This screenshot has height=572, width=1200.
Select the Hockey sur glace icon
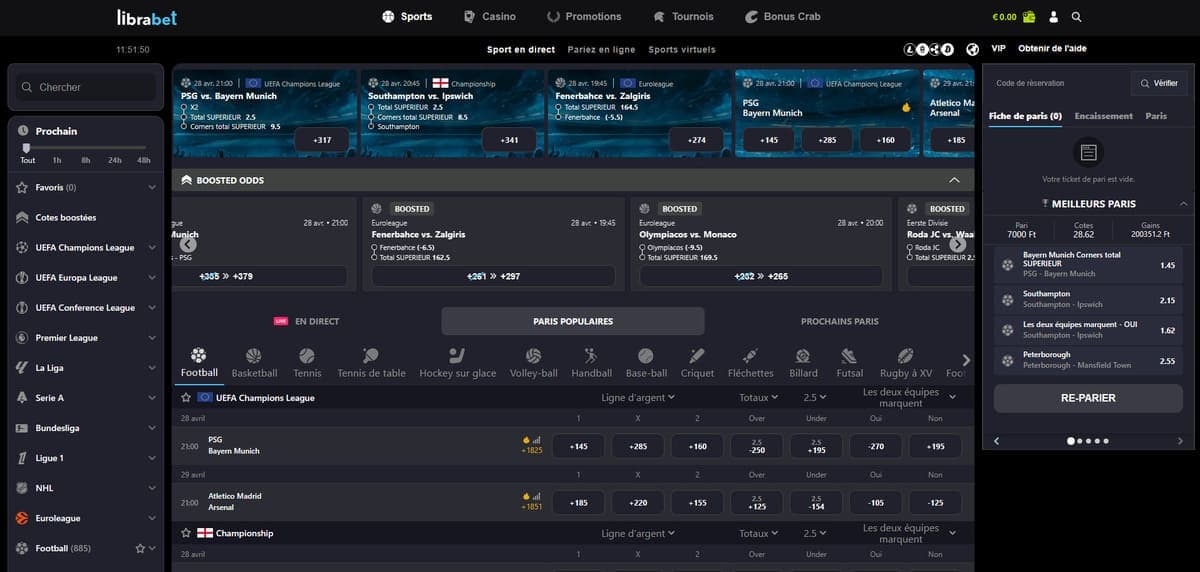457,364
